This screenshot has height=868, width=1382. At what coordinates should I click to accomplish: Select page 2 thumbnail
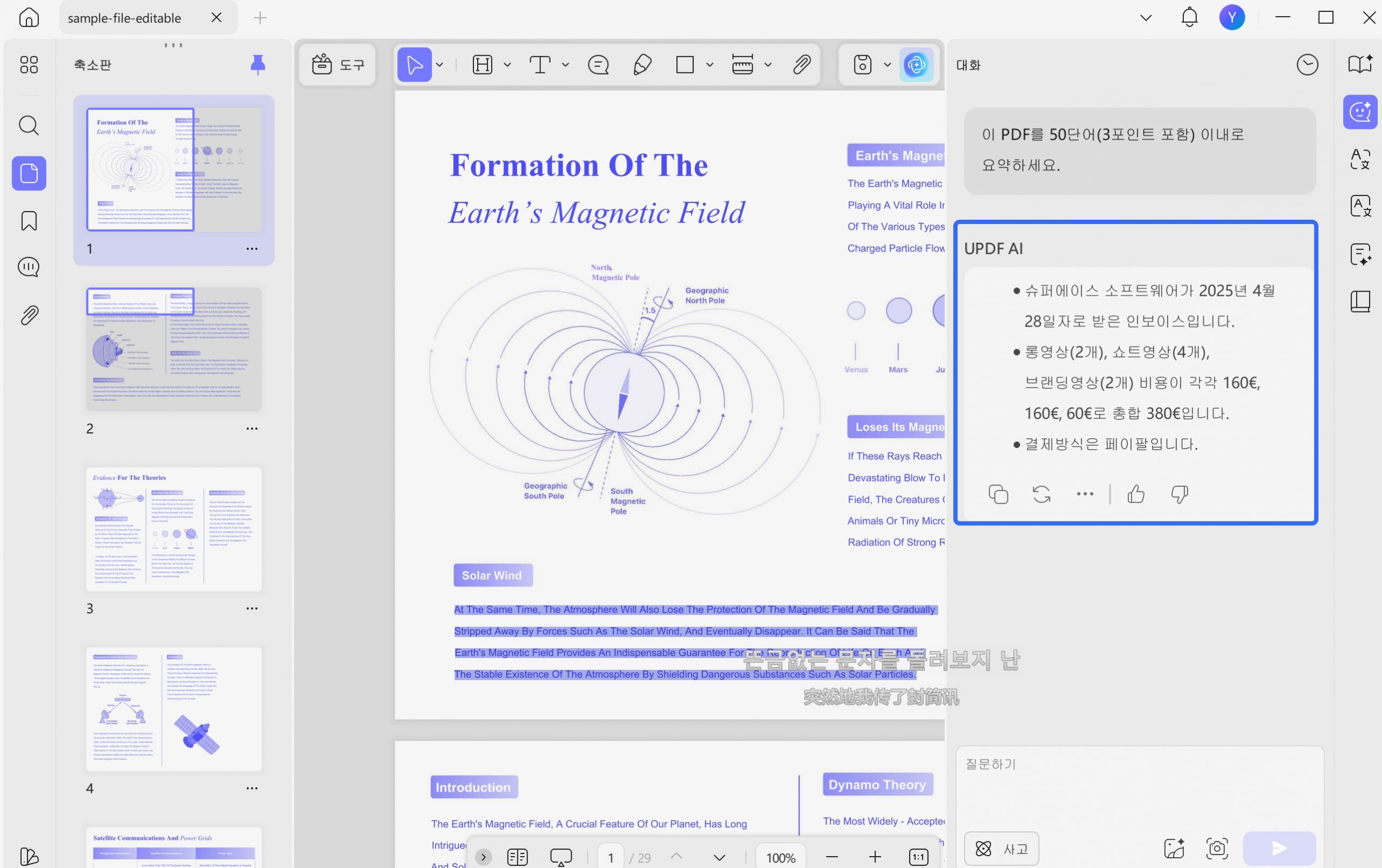pyautogui.click(x=174, y=349)
